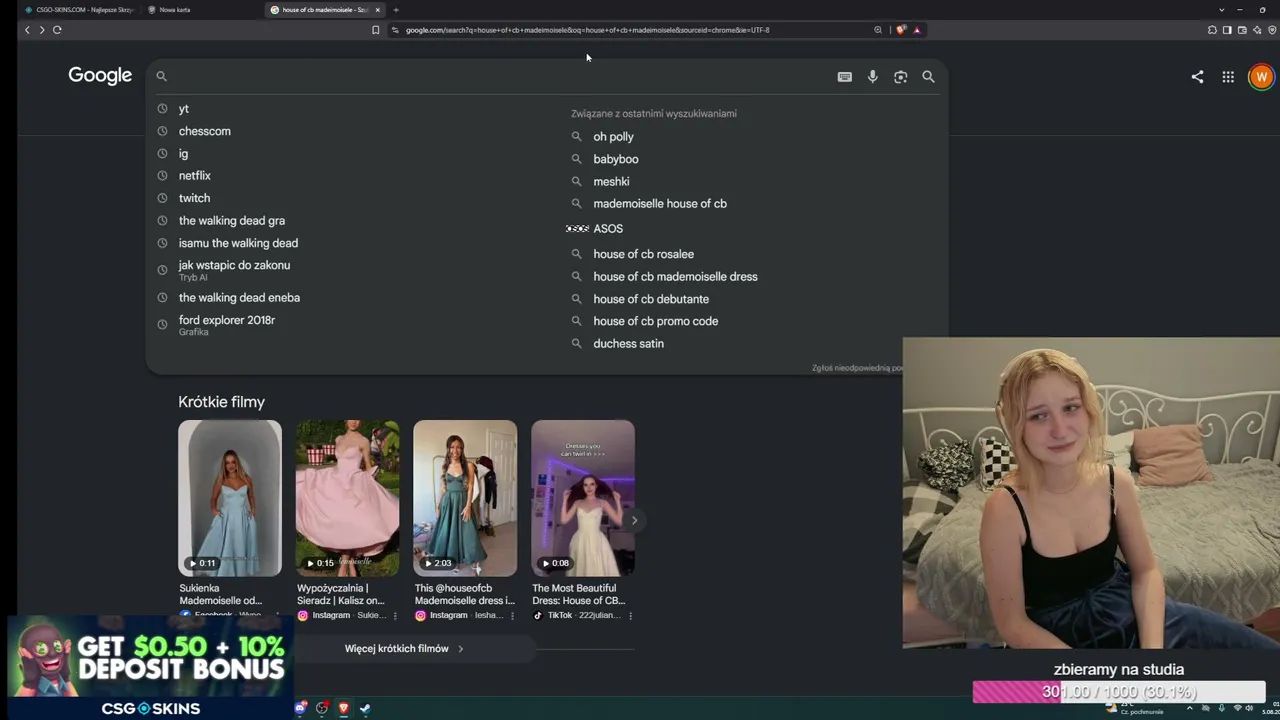Choose isamu the walking dead suggestion
The image size is (1280, 720).
pos(238,243)
